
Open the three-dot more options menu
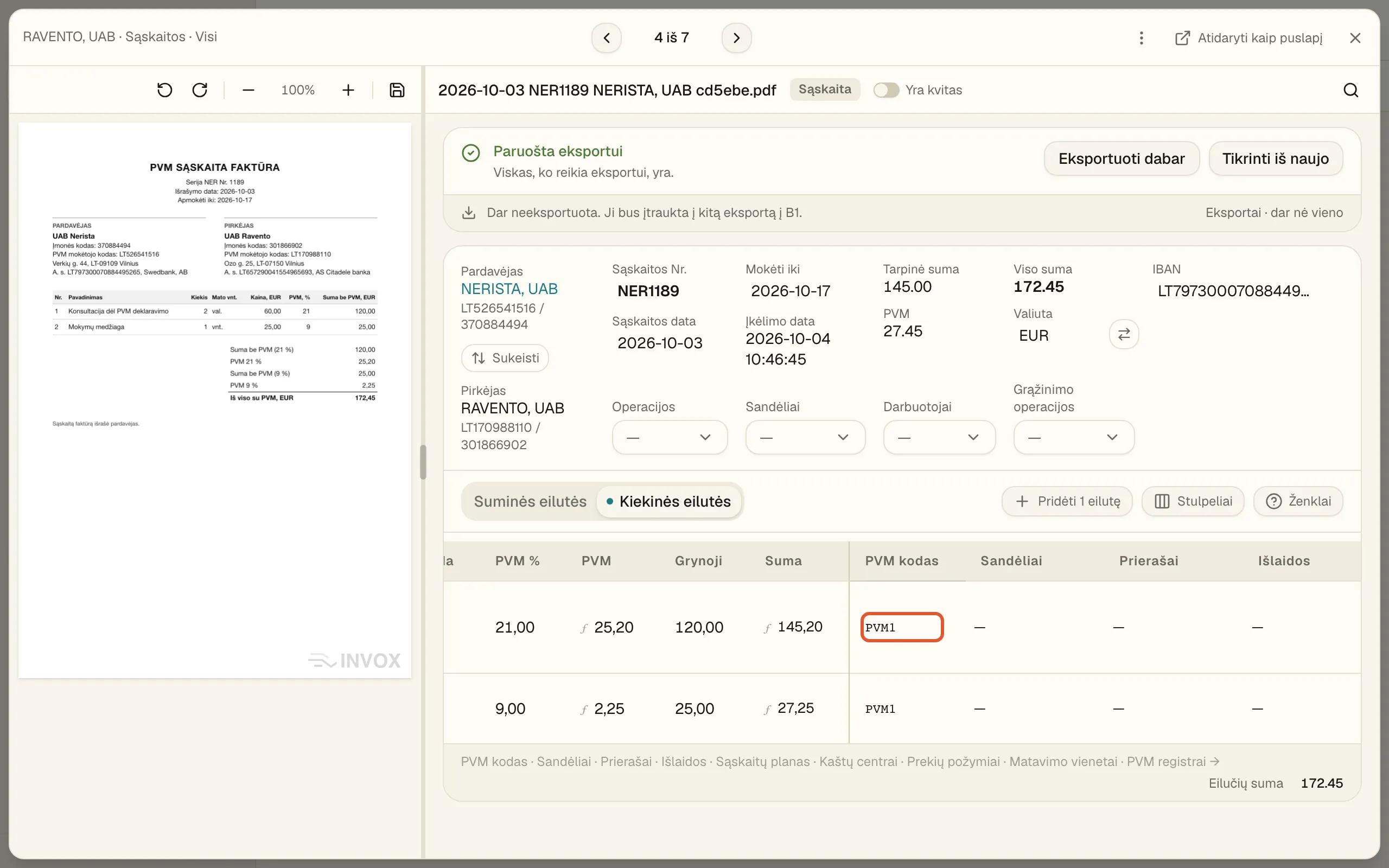(1141, 38)
